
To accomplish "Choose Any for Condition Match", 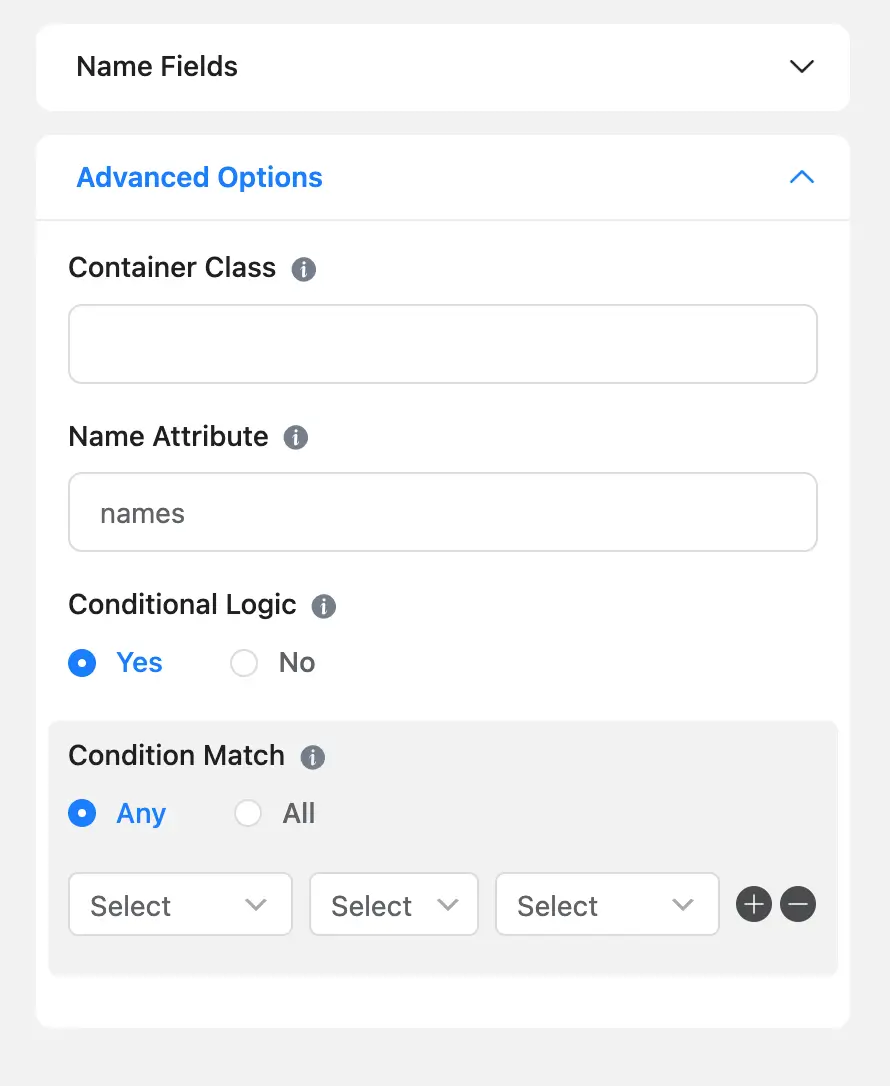I will (x=82, y=813).
